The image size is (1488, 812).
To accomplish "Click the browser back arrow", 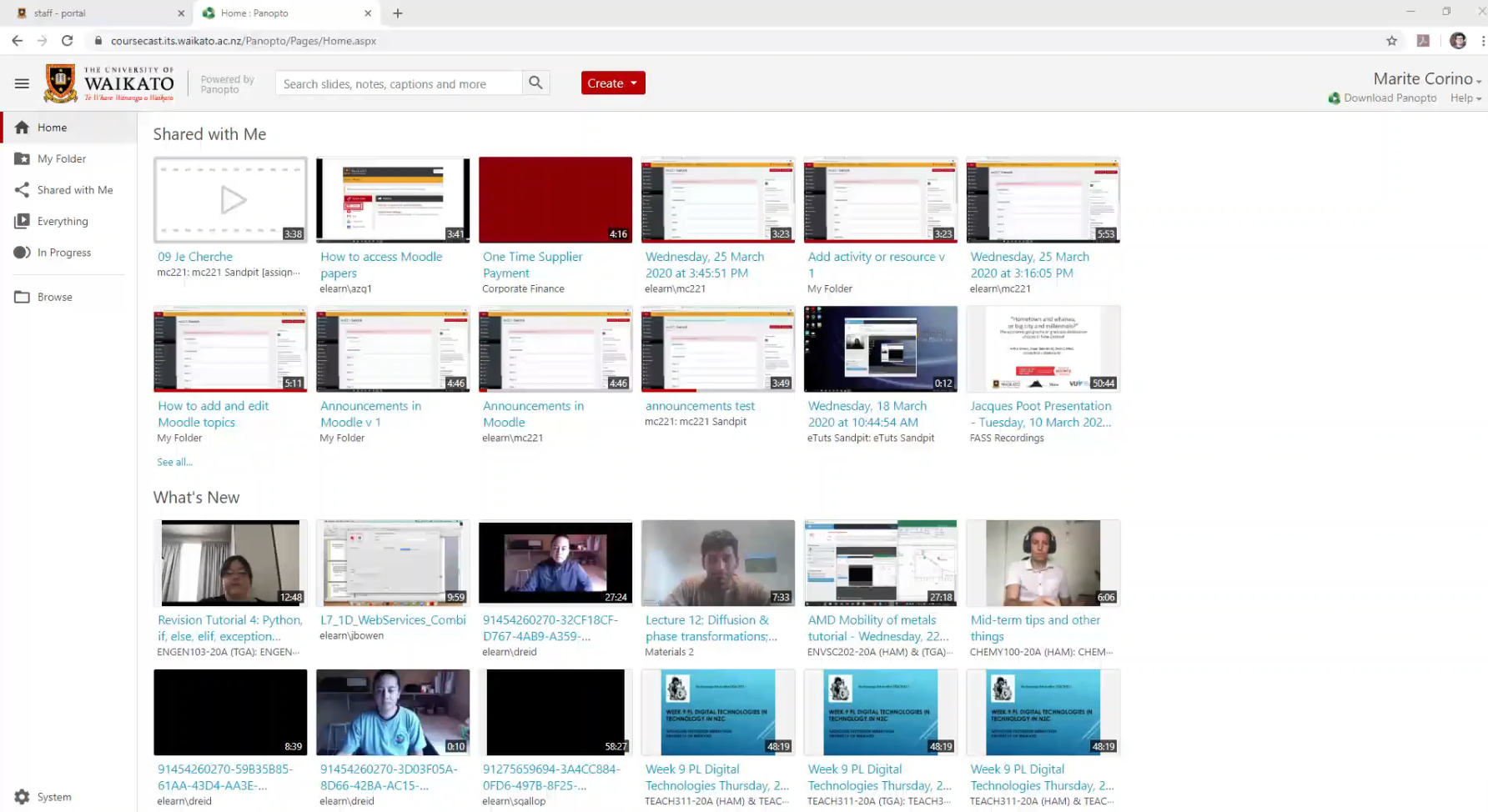I will coord(17,40).
